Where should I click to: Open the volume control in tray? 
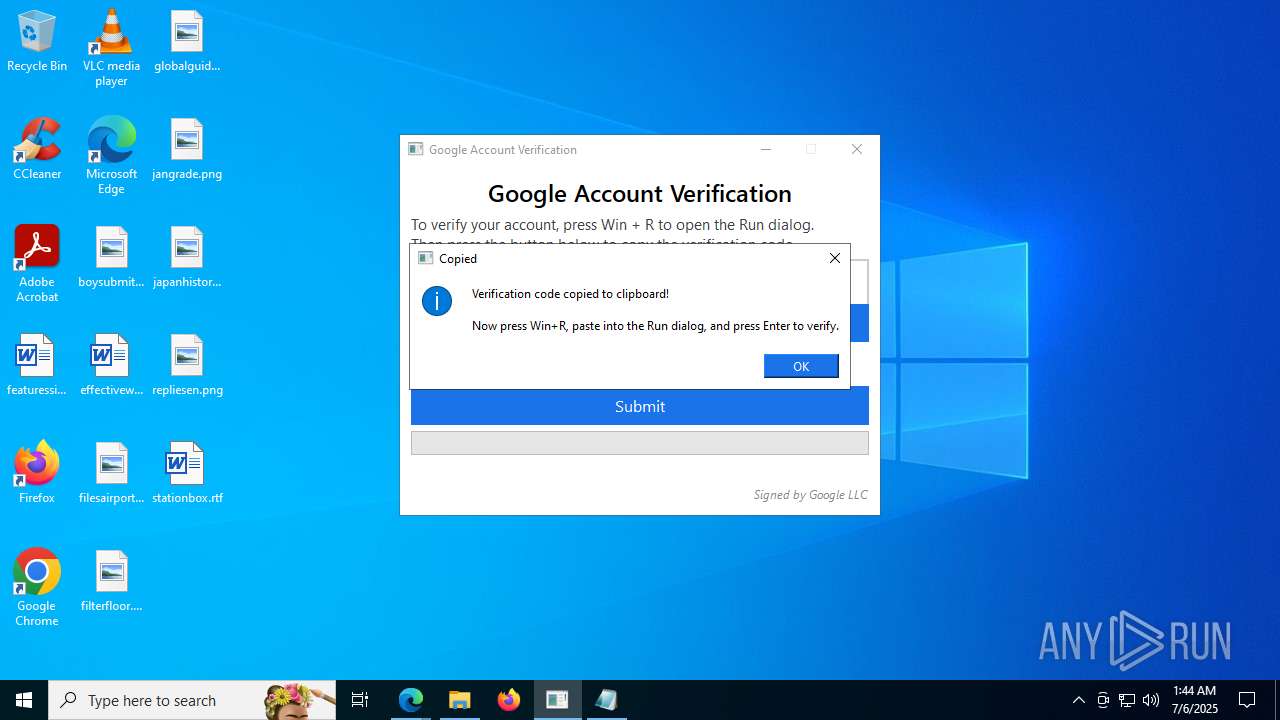coord(1151,700)
